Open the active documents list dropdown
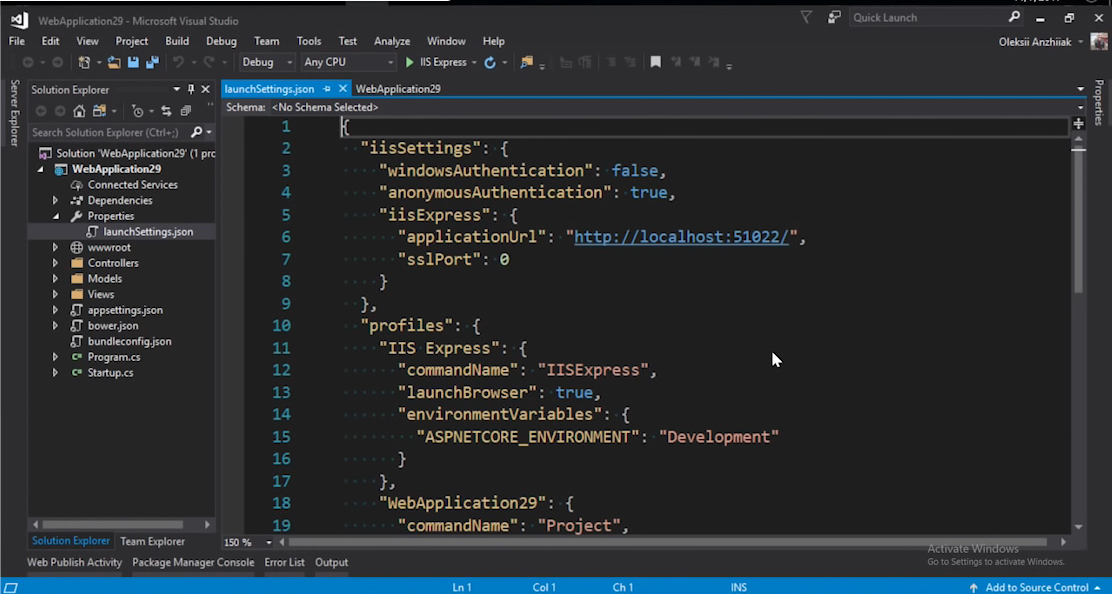Image resolution: width=1112 pixels, height=594 pixels. point(1080,89)
